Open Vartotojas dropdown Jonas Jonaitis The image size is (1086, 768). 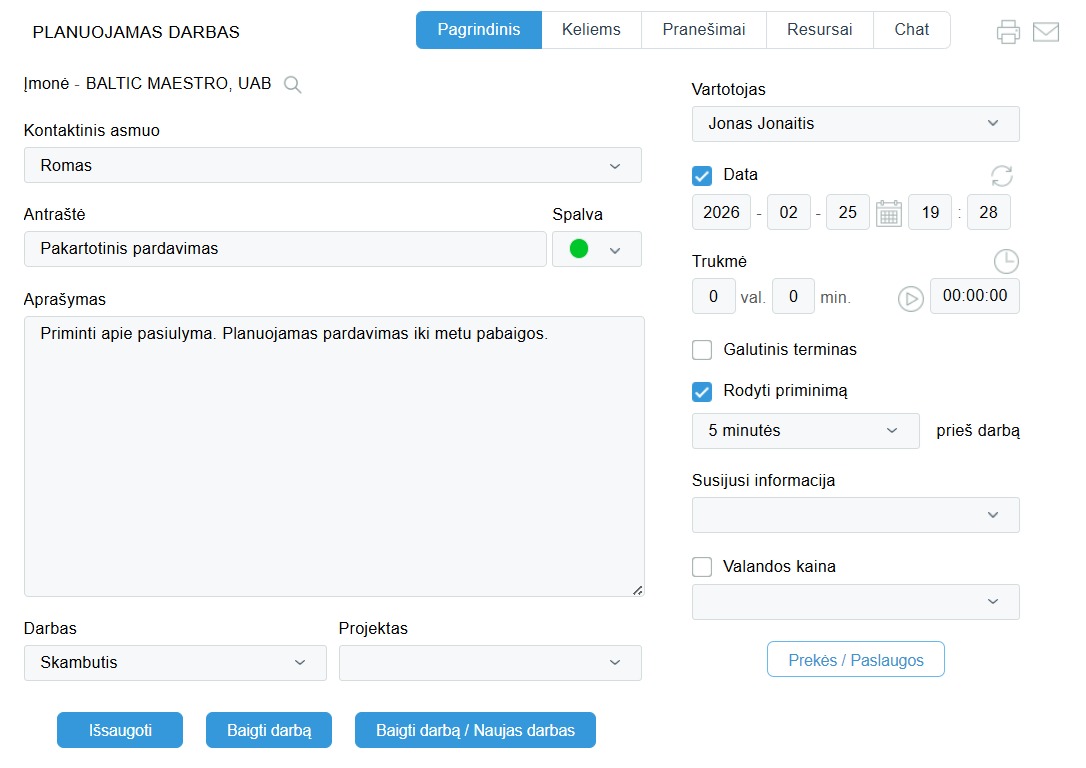pyautogui.click(x=855, y=124)
